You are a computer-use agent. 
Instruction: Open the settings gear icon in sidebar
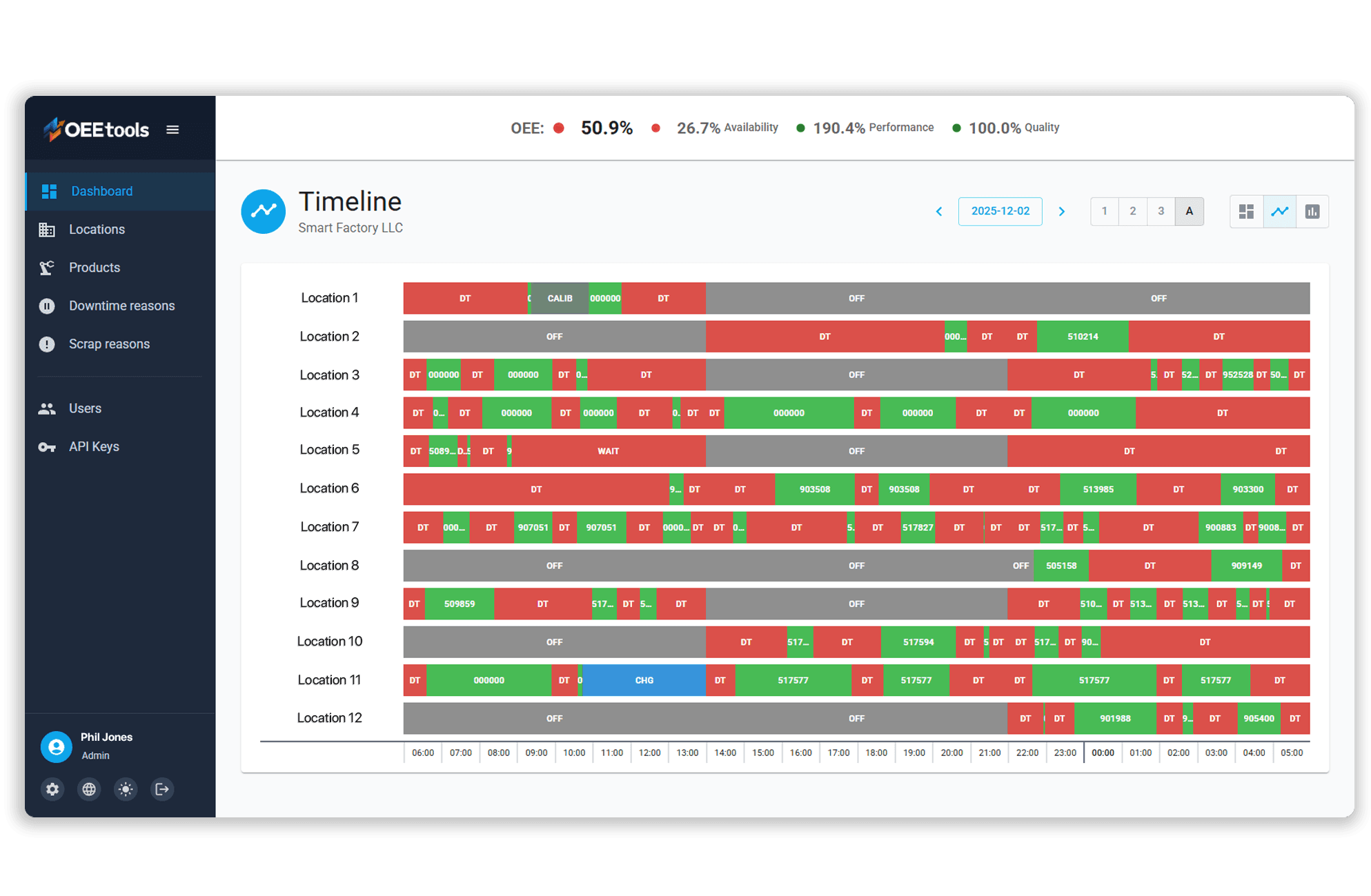point(52,789)
